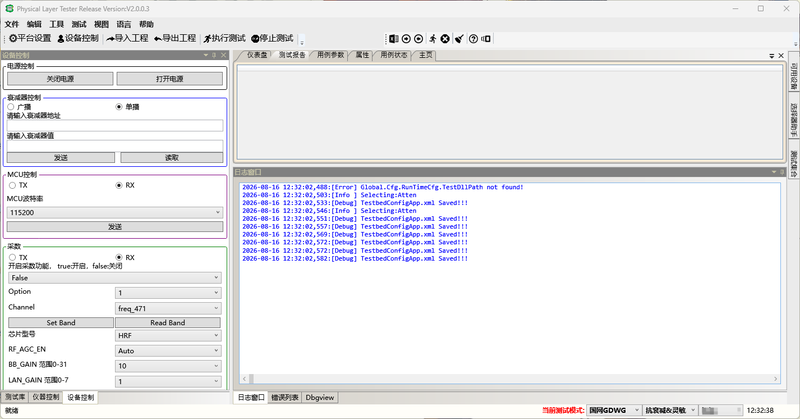
Task: Open the False 采数 enable dropdown
Action: click(115, 278)
